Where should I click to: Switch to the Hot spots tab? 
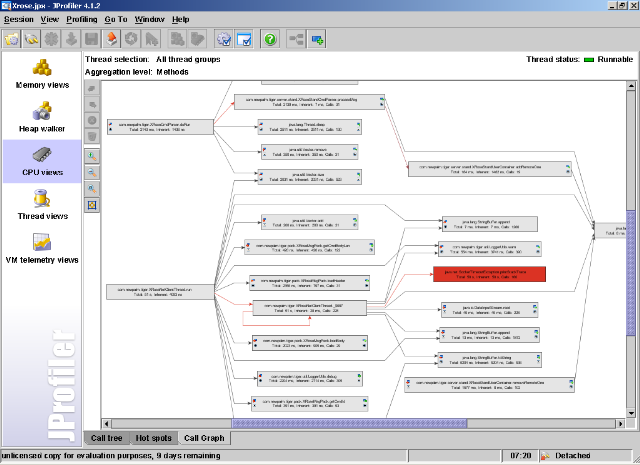(x=153, y=438)
